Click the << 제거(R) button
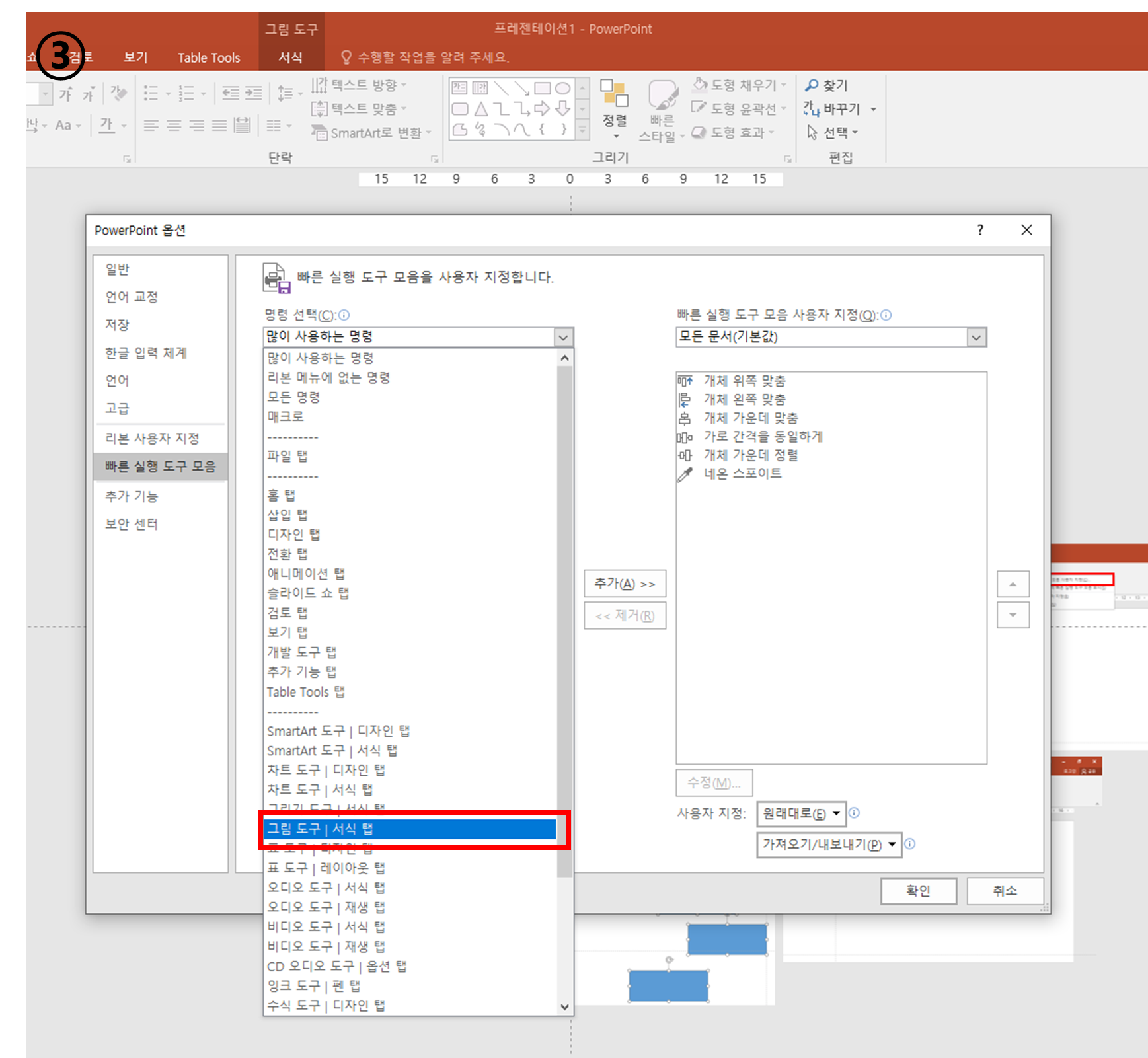 [x=625, y=616]
